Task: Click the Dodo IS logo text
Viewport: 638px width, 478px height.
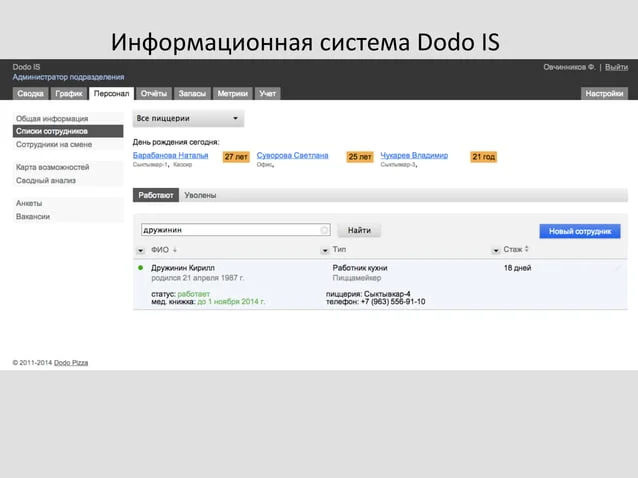Action: (26, 67)
